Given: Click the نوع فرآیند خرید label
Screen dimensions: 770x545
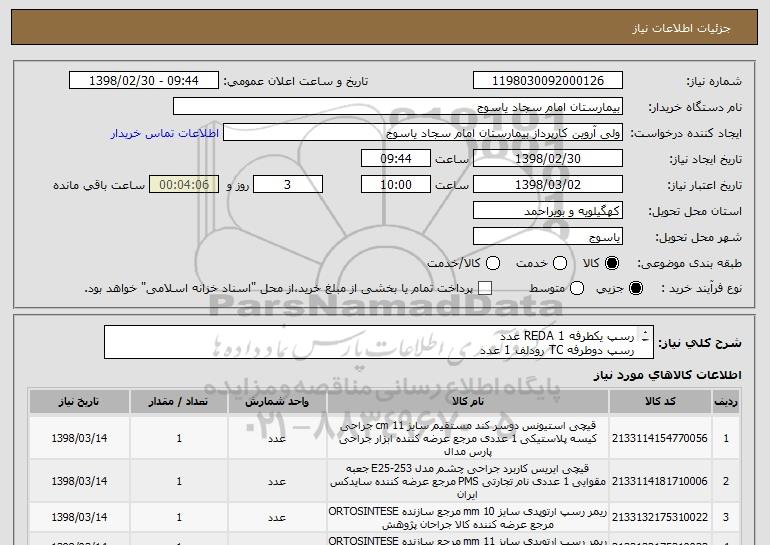Looking at the screenshot, I should click(x=701, y=289).
